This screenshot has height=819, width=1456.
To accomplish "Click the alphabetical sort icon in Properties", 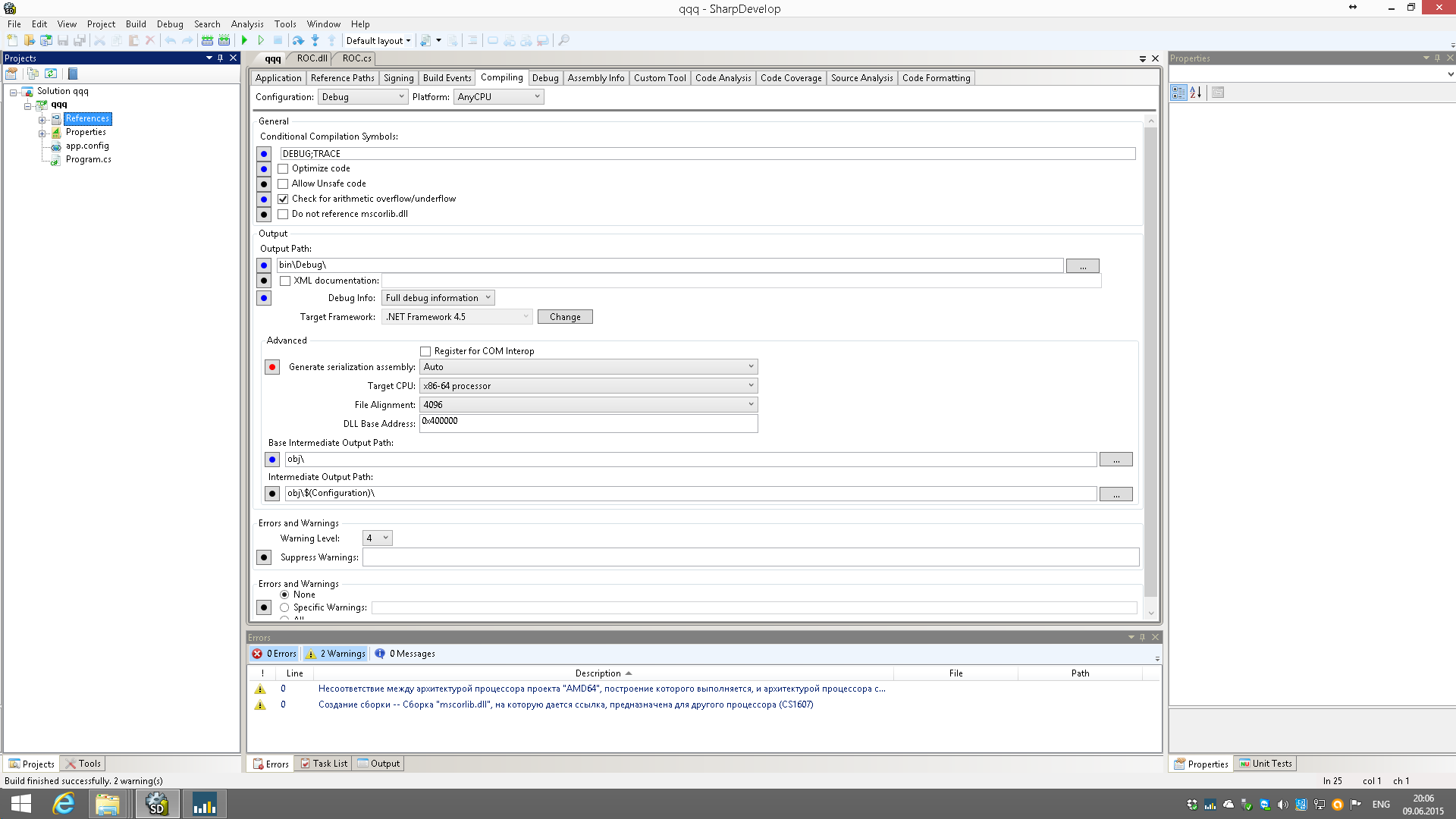I will [x=1196, y=93].
